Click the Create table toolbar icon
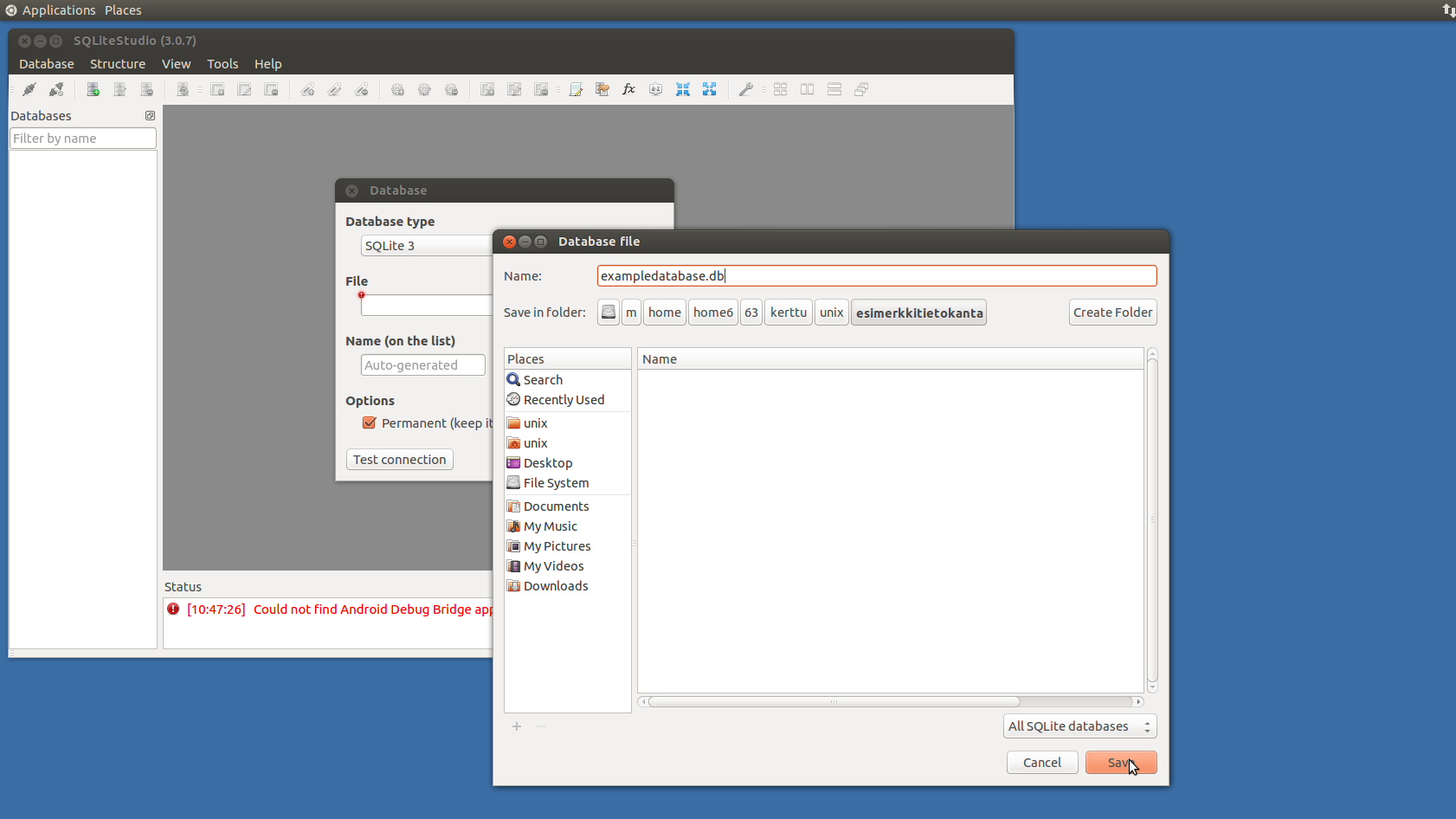 click(218, 89)
